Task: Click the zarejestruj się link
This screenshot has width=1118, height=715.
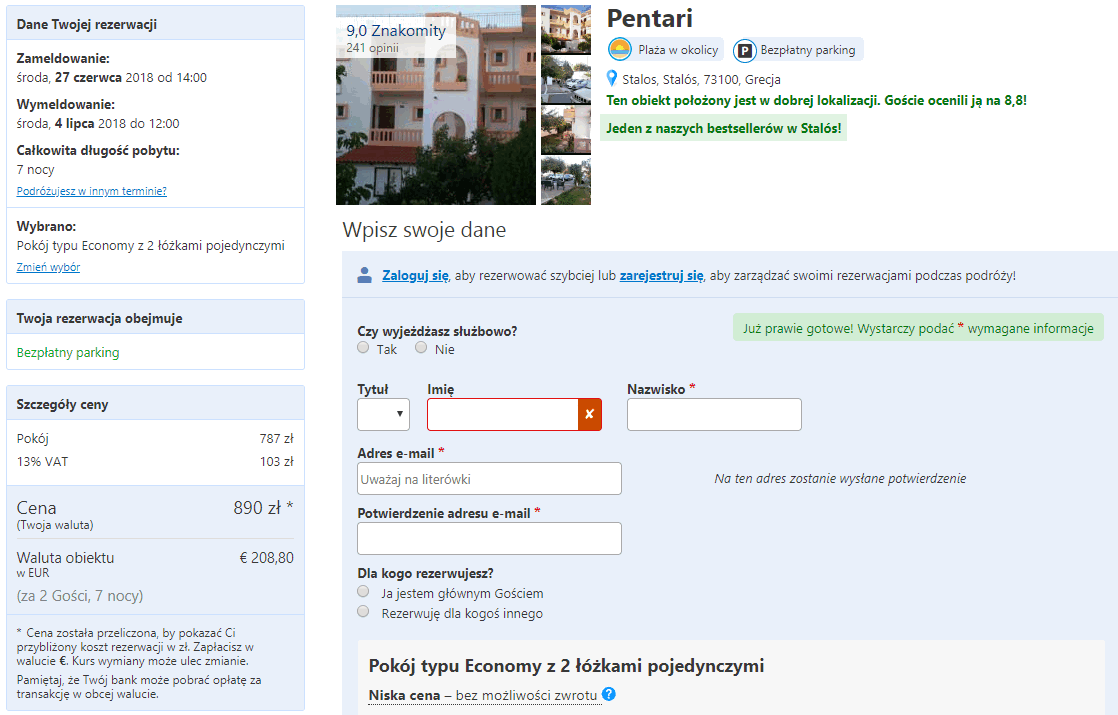Action: pos(662,276)
